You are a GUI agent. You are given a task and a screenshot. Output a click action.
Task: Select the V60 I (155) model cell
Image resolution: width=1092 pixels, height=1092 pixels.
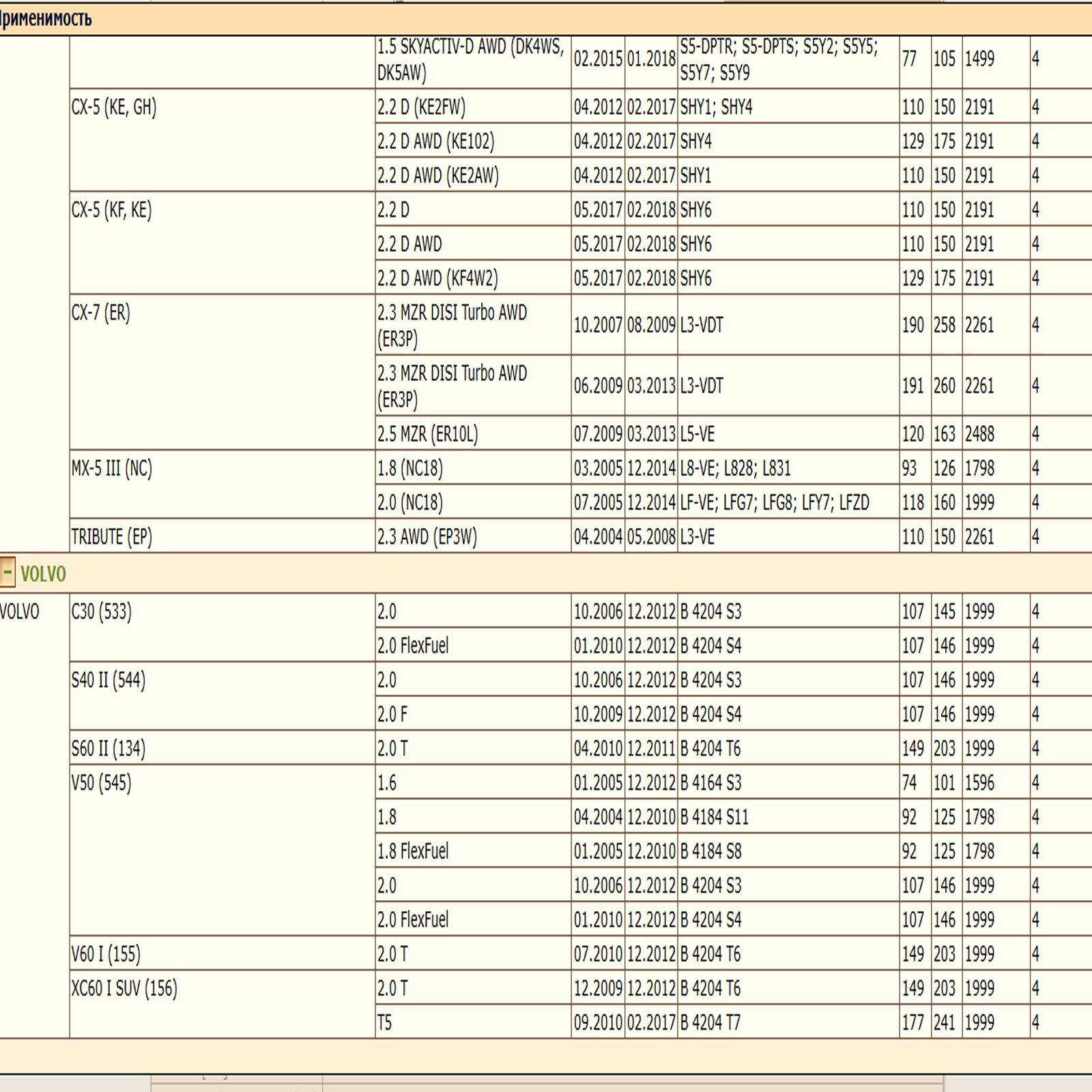coord(106,954)
